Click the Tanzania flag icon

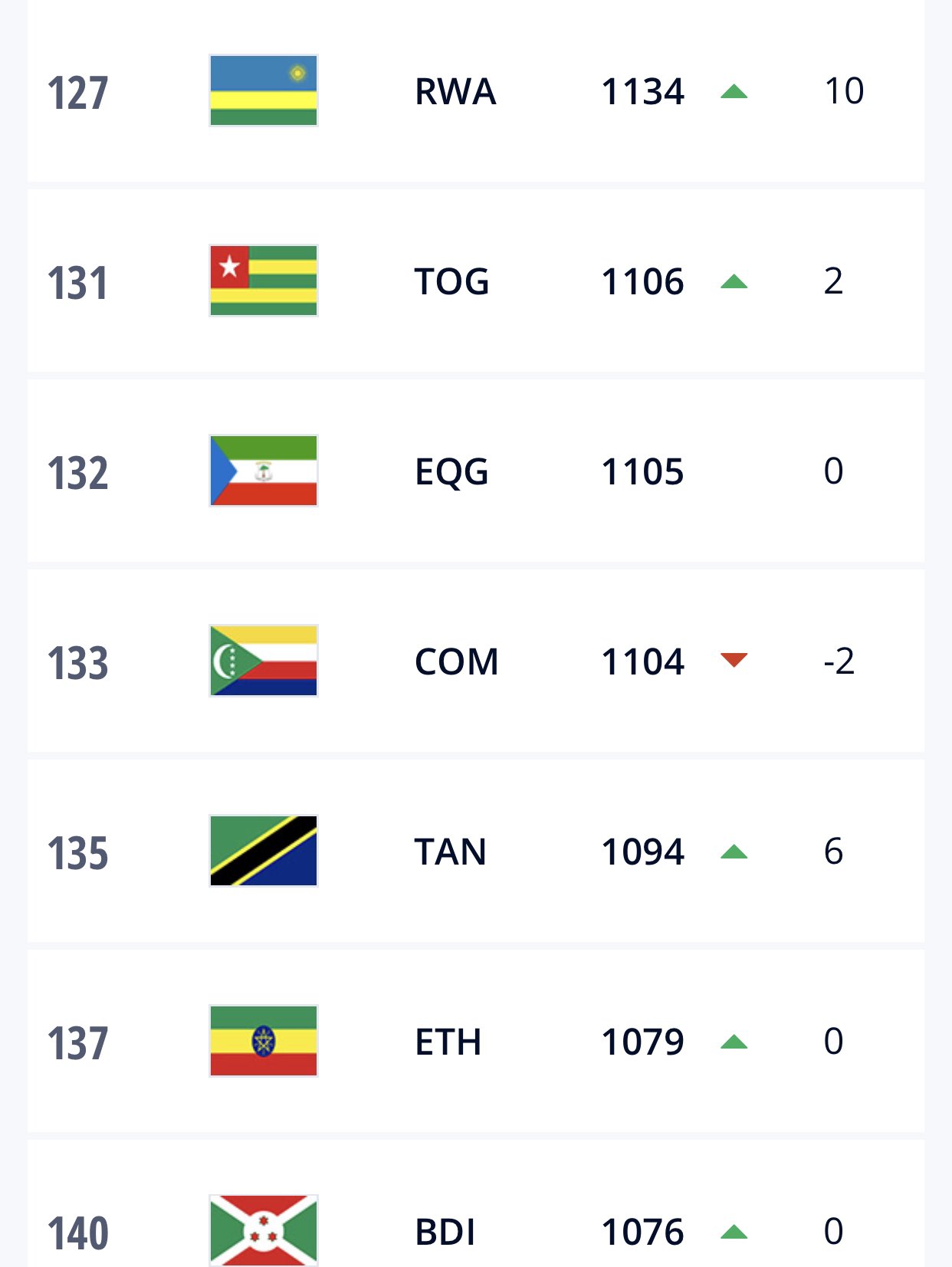tap(264, 851)
